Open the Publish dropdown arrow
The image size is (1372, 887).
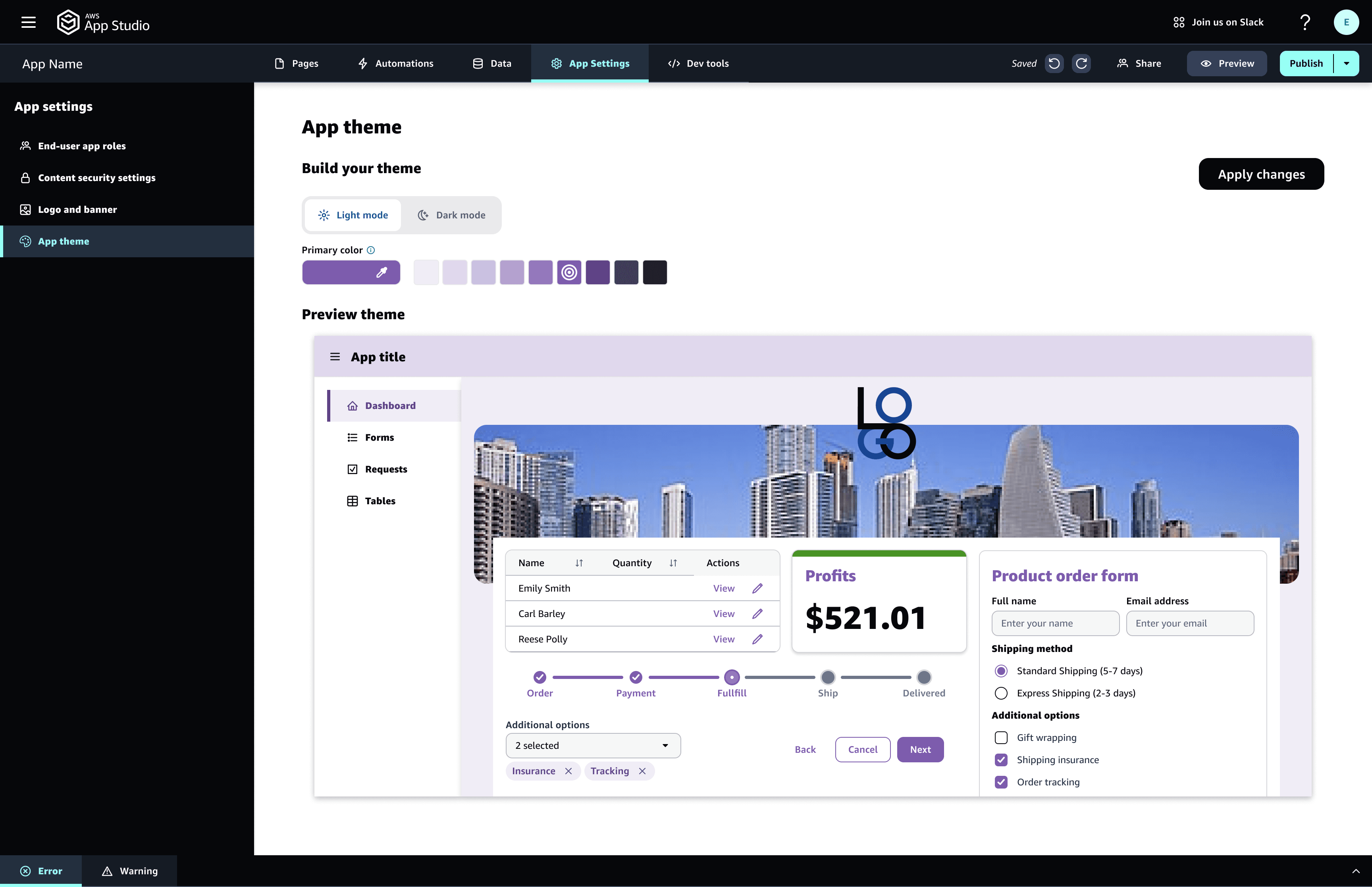pos(1347,64)
